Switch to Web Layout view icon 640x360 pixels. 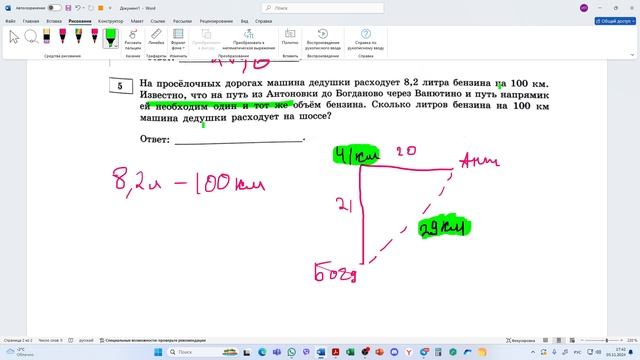coord(572,340)
